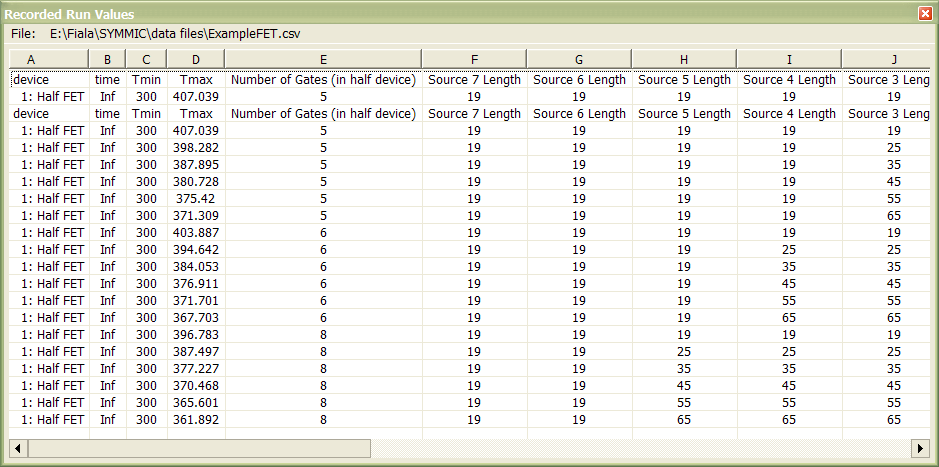The width and height of the screenshot is (939, 467).
Task: Click the Tmax cell showing 361.892
Action: point(196,420)
